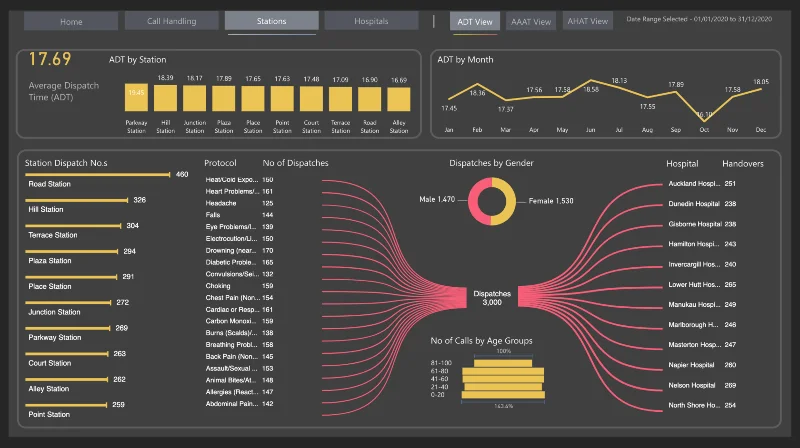Viewport: 800px width, 448px height.
Task: Select the Court Station ADT bar
Action: click(x=311, y=98)
